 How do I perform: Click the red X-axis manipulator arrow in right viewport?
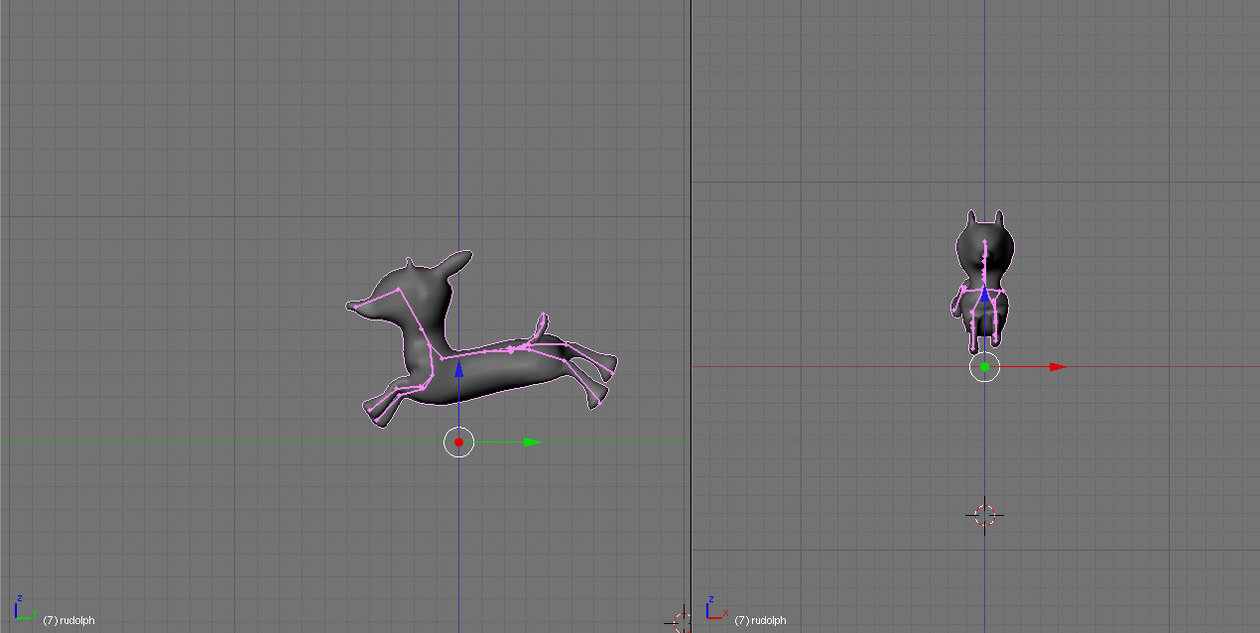point(1058,367)
